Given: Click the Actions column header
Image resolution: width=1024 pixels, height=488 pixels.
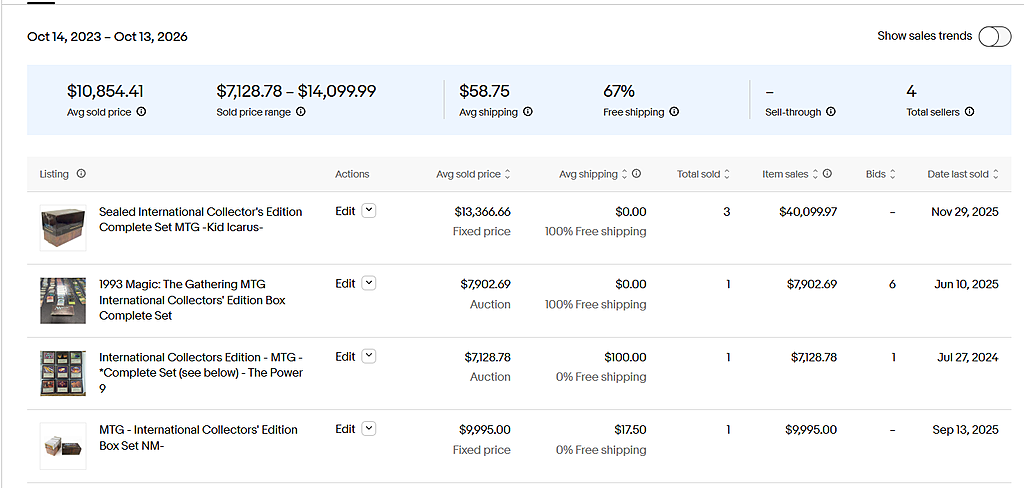Looking at the screenshot, I should (x=352, y=174).
